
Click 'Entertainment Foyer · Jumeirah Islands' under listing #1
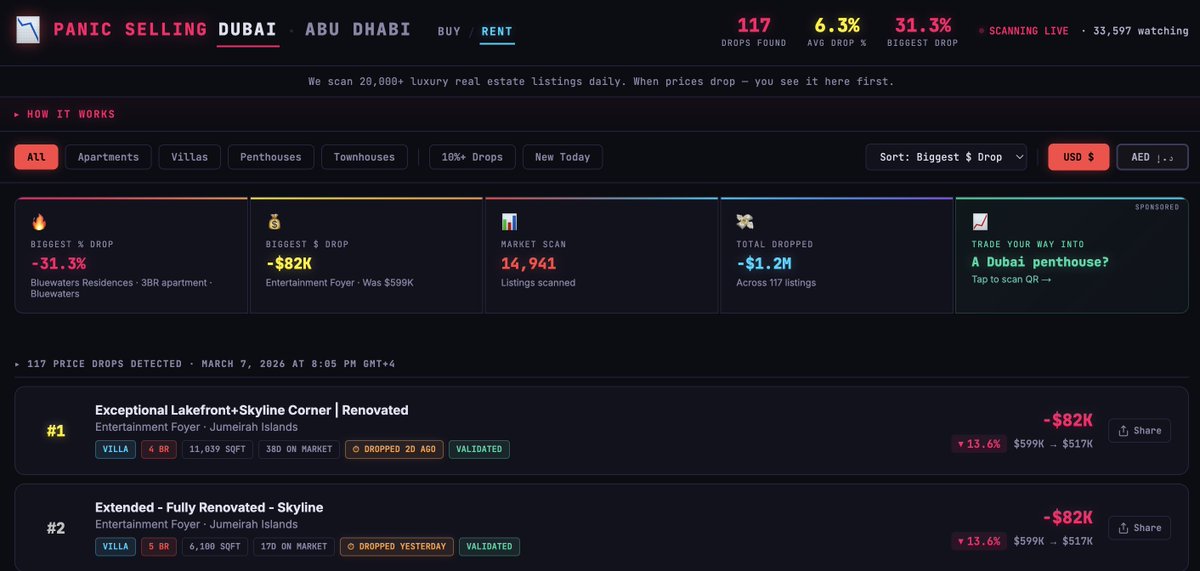click(196, 427)
